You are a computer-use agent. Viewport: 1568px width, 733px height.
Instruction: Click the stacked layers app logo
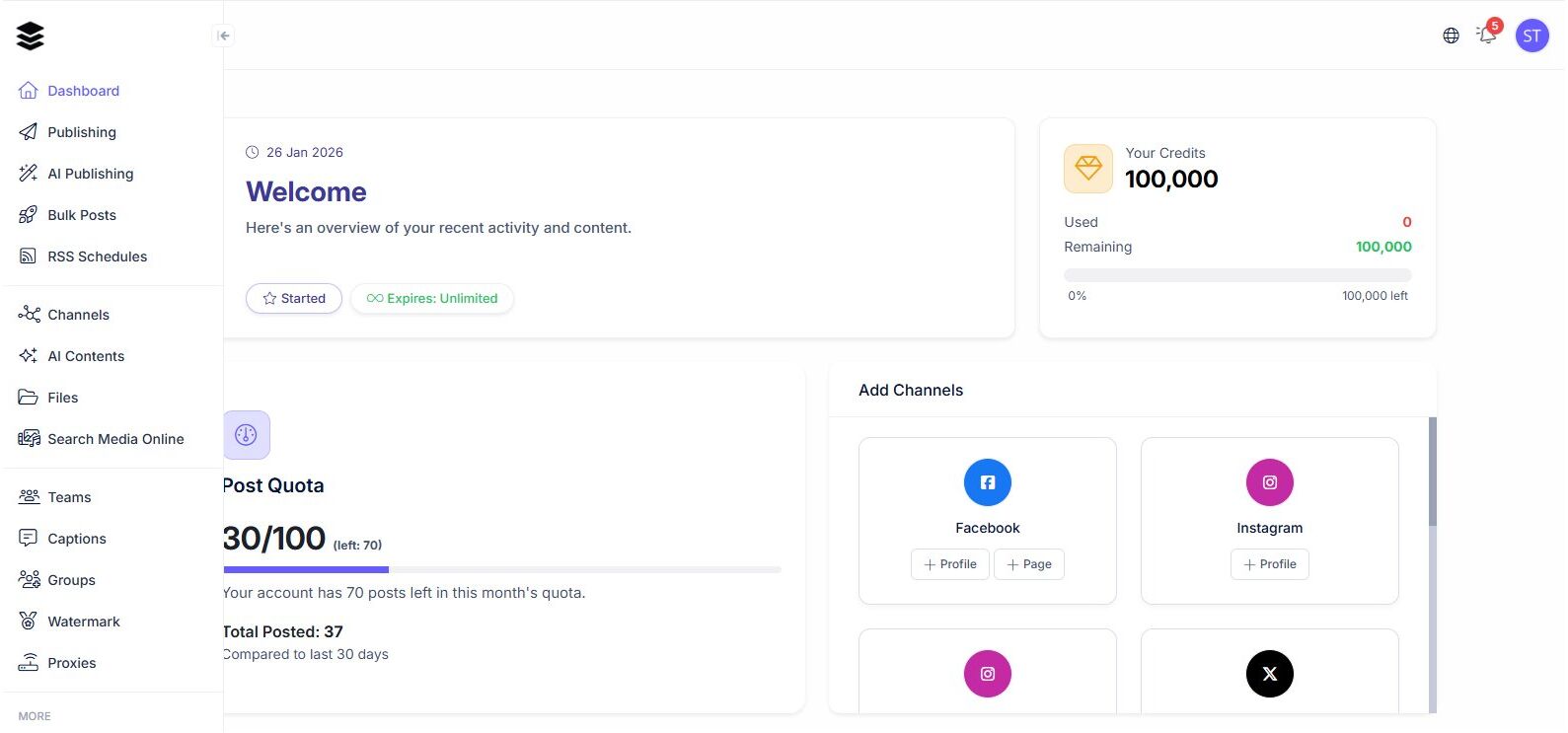pyautogui.click(x=31, y=36)
